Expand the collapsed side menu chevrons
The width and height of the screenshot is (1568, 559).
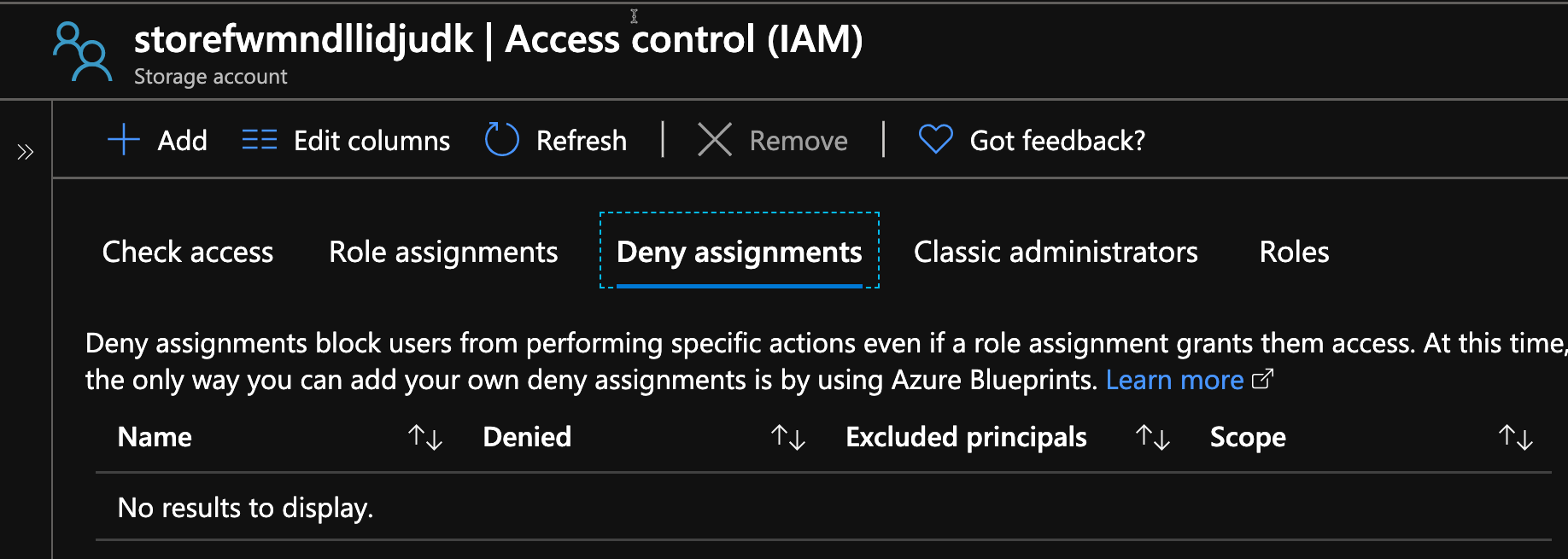click(x=26, y=152)
